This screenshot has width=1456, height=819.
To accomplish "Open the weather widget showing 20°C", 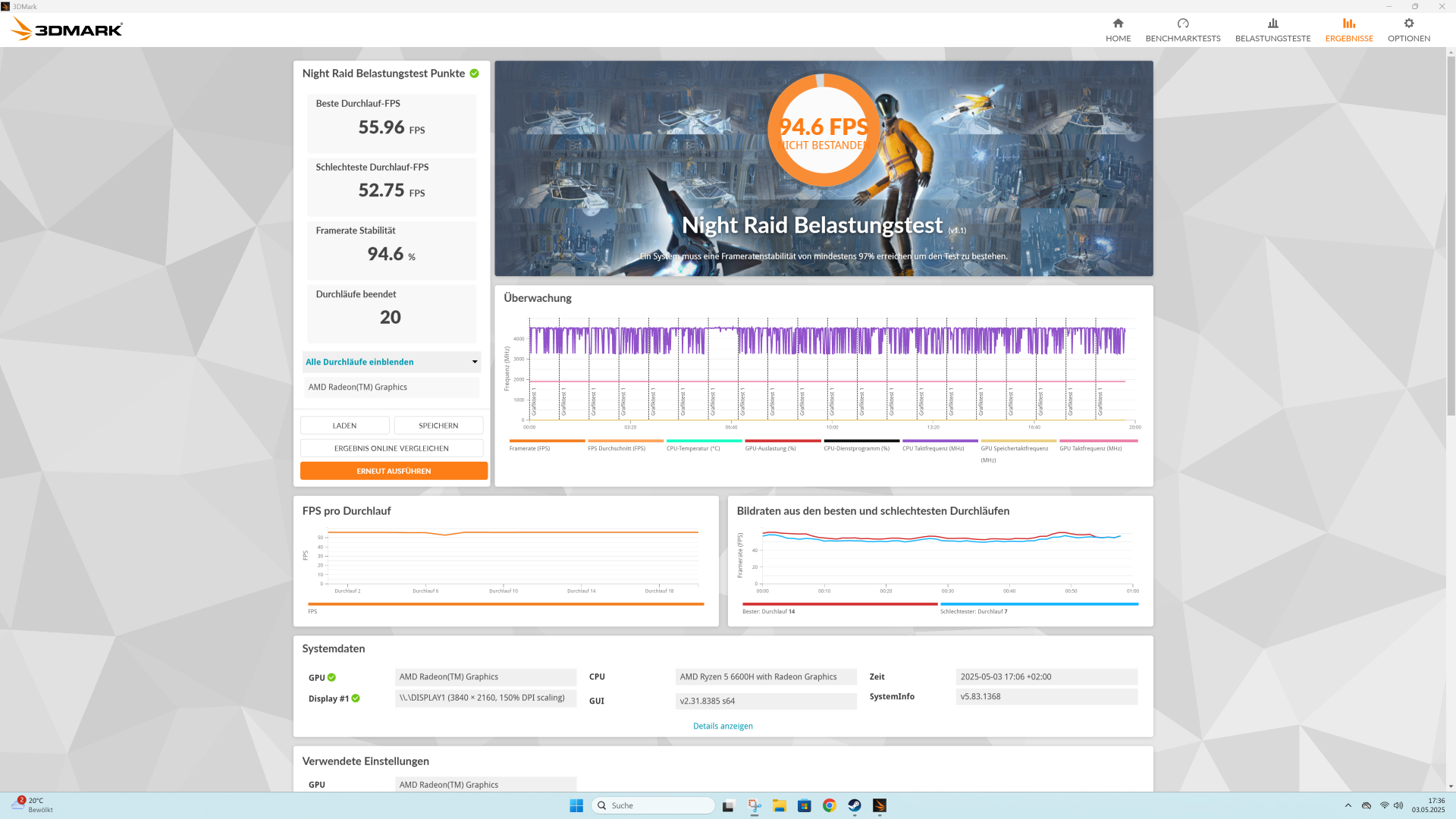I will tap(33, 805).
